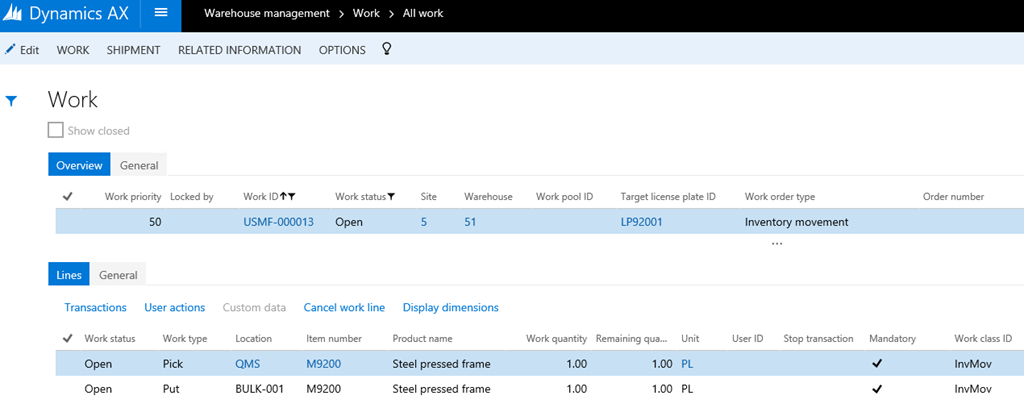Enable the Show closed checkbox
Viewport: 1024px width, 404px height.
coord(56,130)
